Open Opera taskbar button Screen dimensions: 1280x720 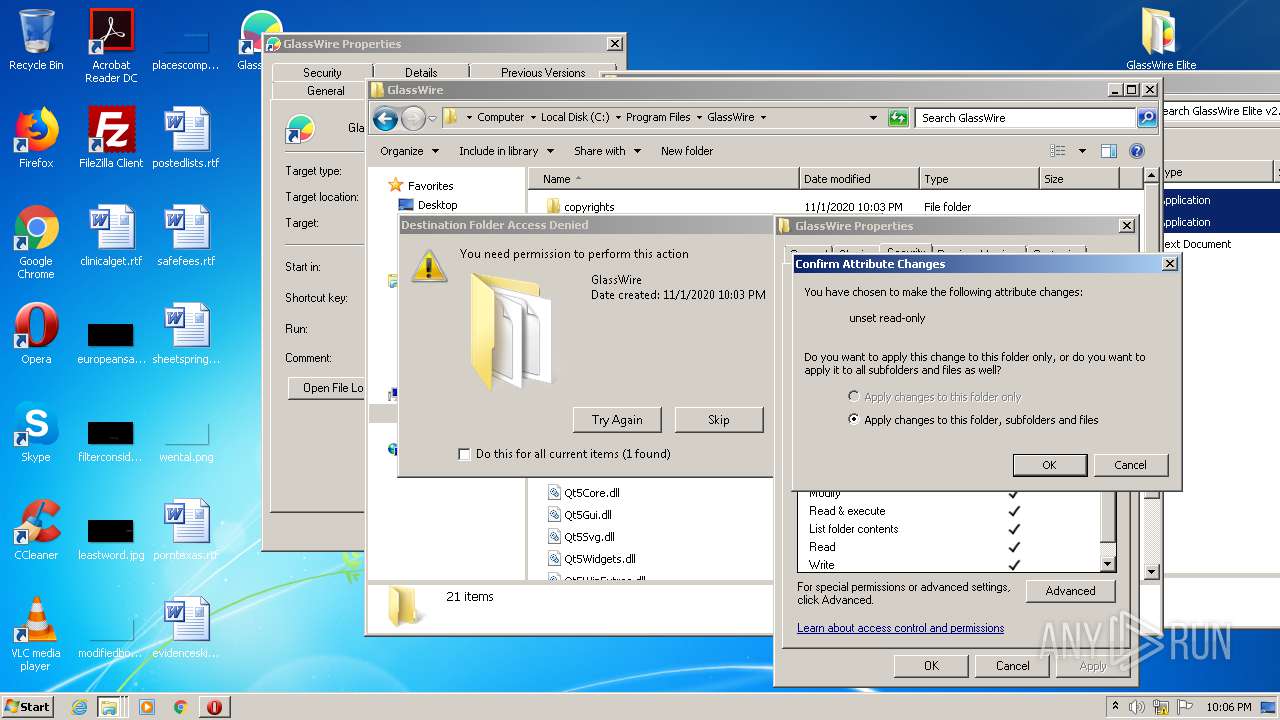(214, 707)
